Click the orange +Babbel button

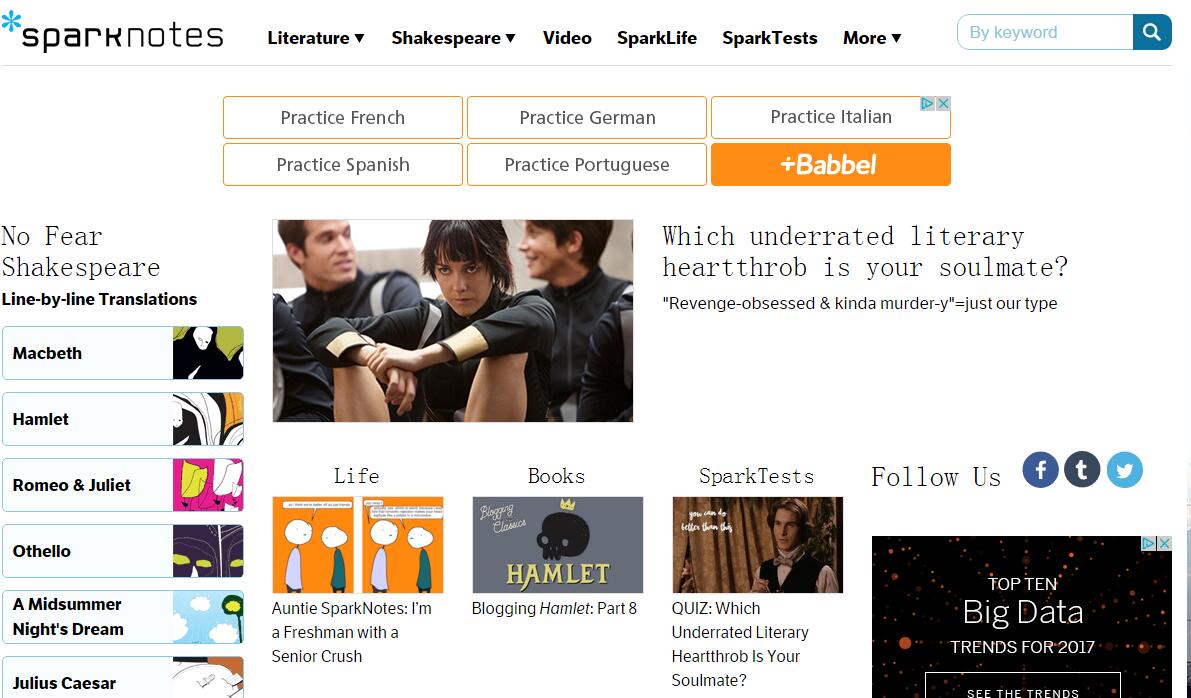[831, 165]
